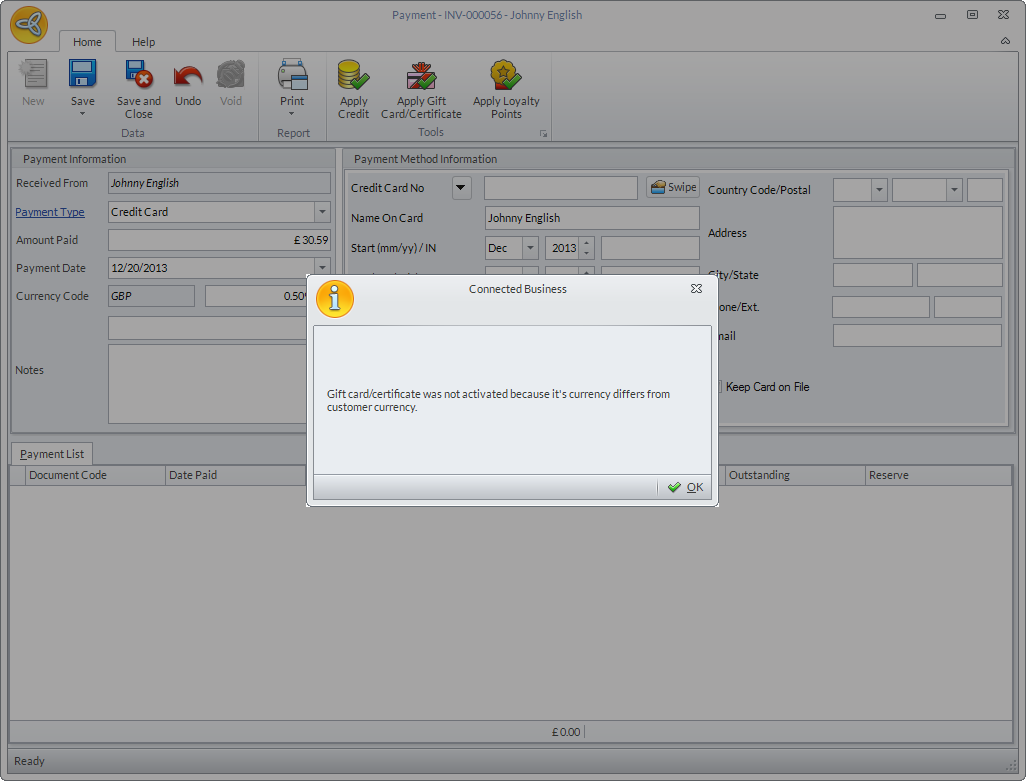Expand the Payment Type dropdown
Image resolution: width=1026 pixels, height=781 pixels.
click(322, 212)
